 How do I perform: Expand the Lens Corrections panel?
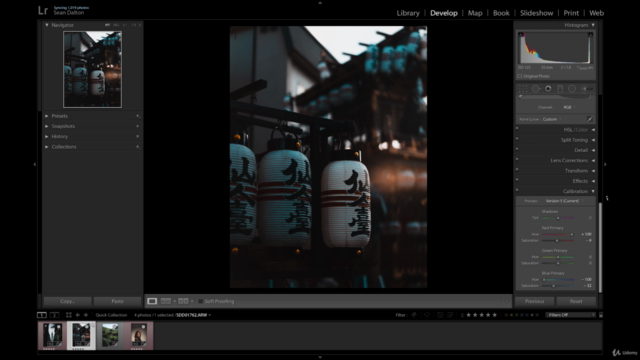click(593, 160)
